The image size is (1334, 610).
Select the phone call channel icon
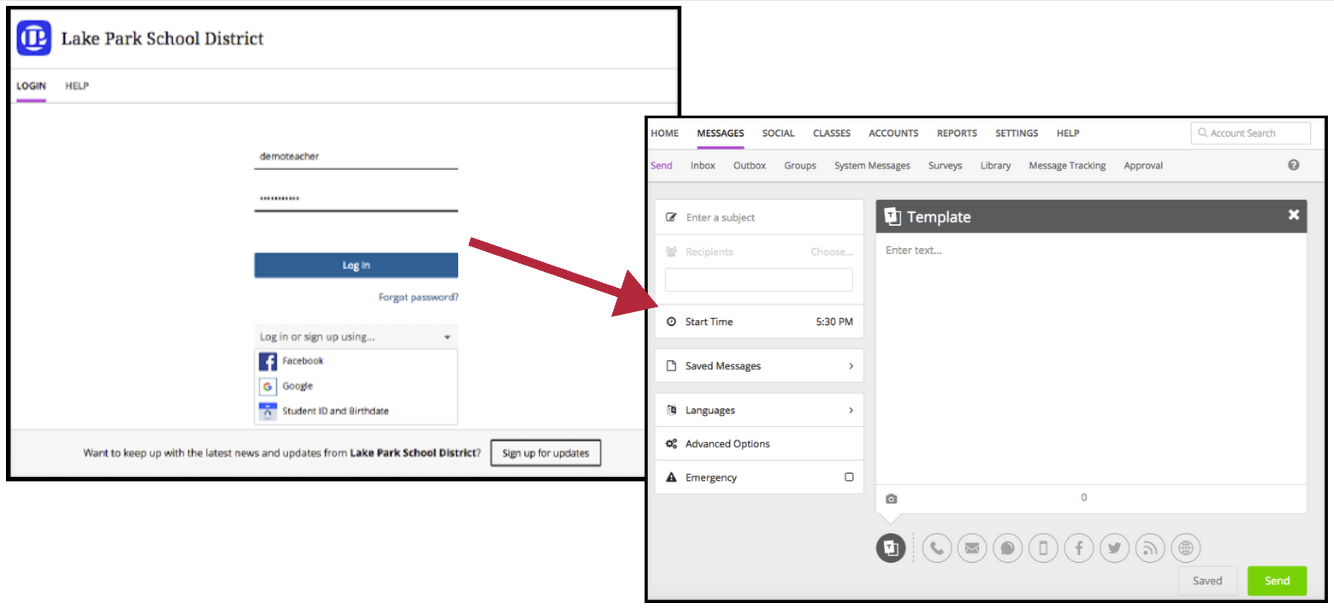936,548
